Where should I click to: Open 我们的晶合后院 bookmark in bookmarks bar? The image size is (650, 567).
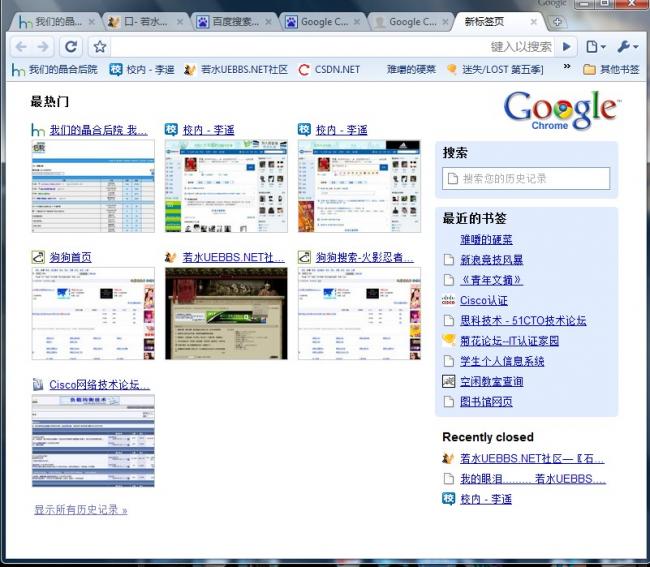(54, 69)
